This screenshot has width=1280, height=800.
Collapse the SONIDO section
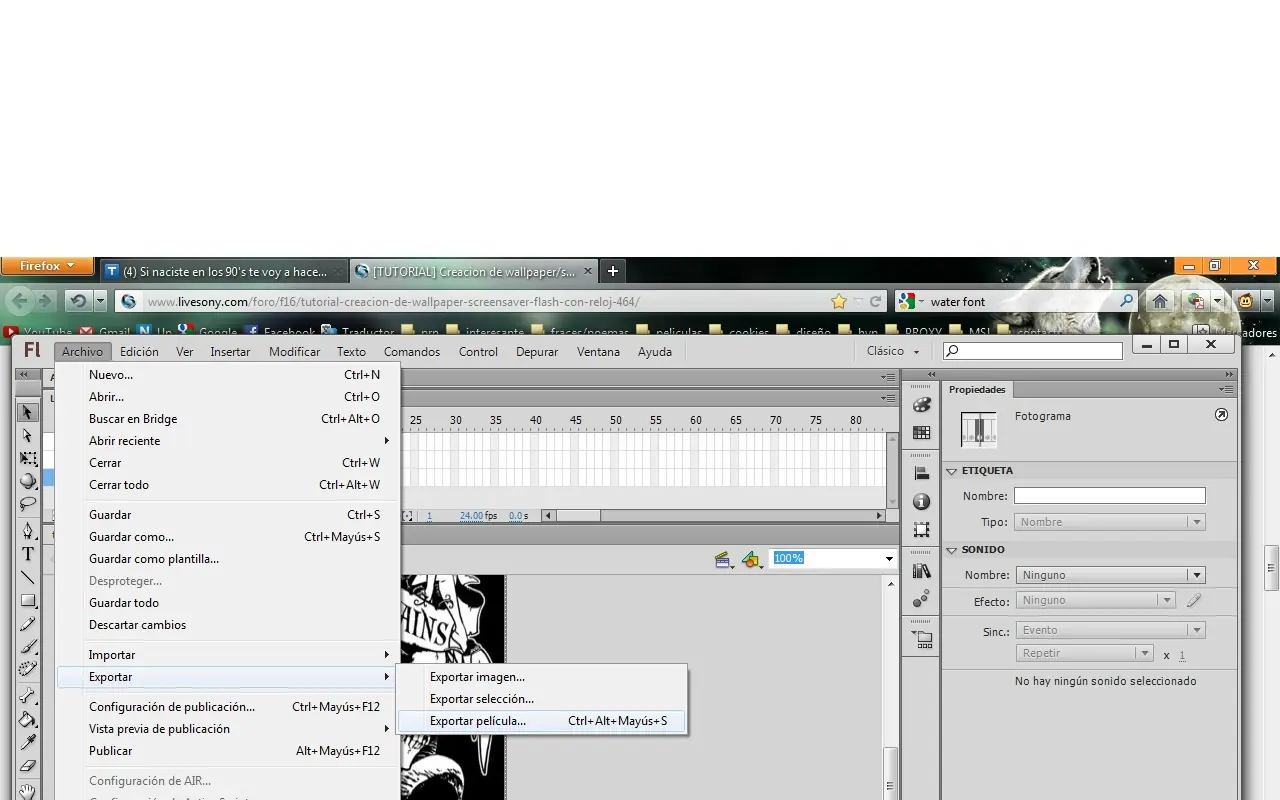pyautogui.click(x=952, y=550)
